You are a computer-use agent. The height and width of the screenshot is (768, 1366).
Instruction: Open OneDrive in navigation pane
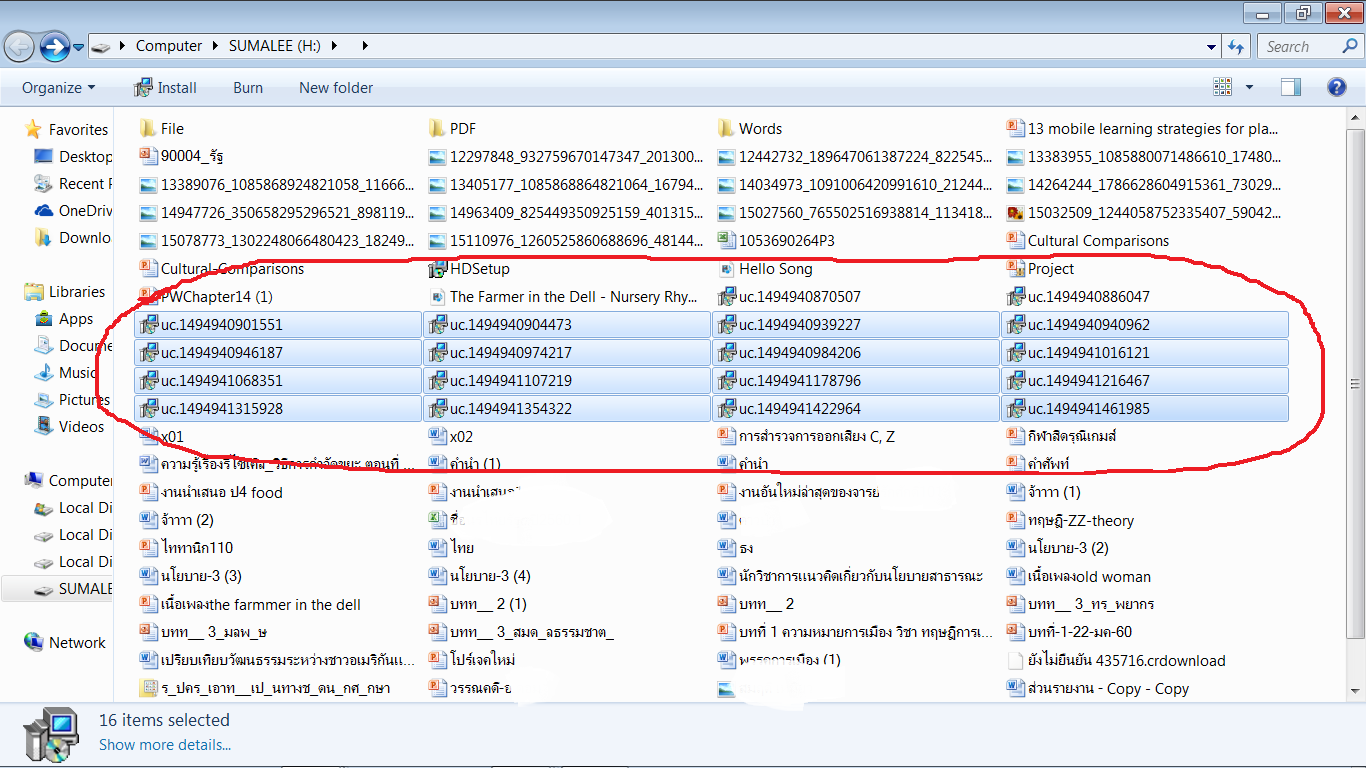tap(73, 211)
